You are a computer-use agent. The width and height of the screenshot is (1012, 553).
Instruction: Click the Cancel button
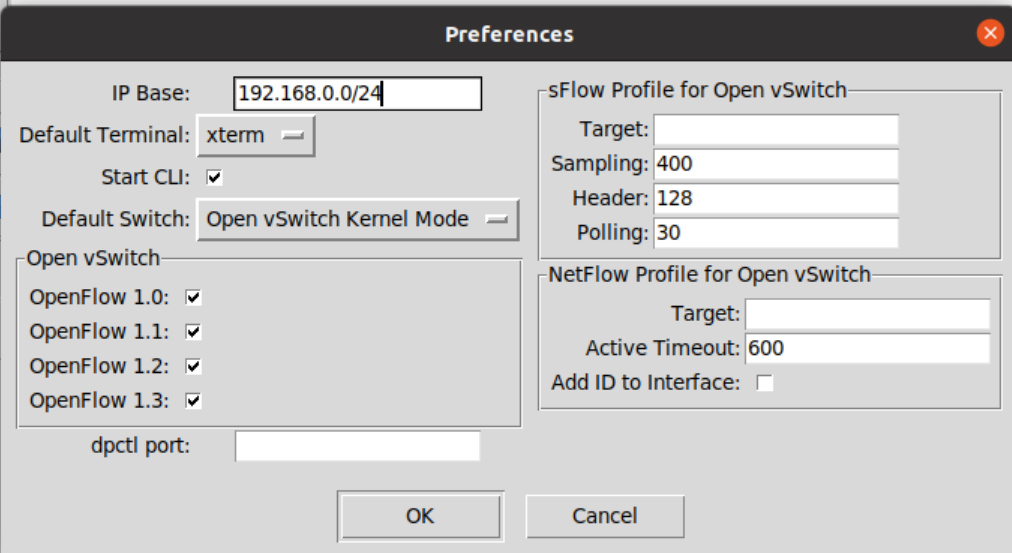(605, 516)
